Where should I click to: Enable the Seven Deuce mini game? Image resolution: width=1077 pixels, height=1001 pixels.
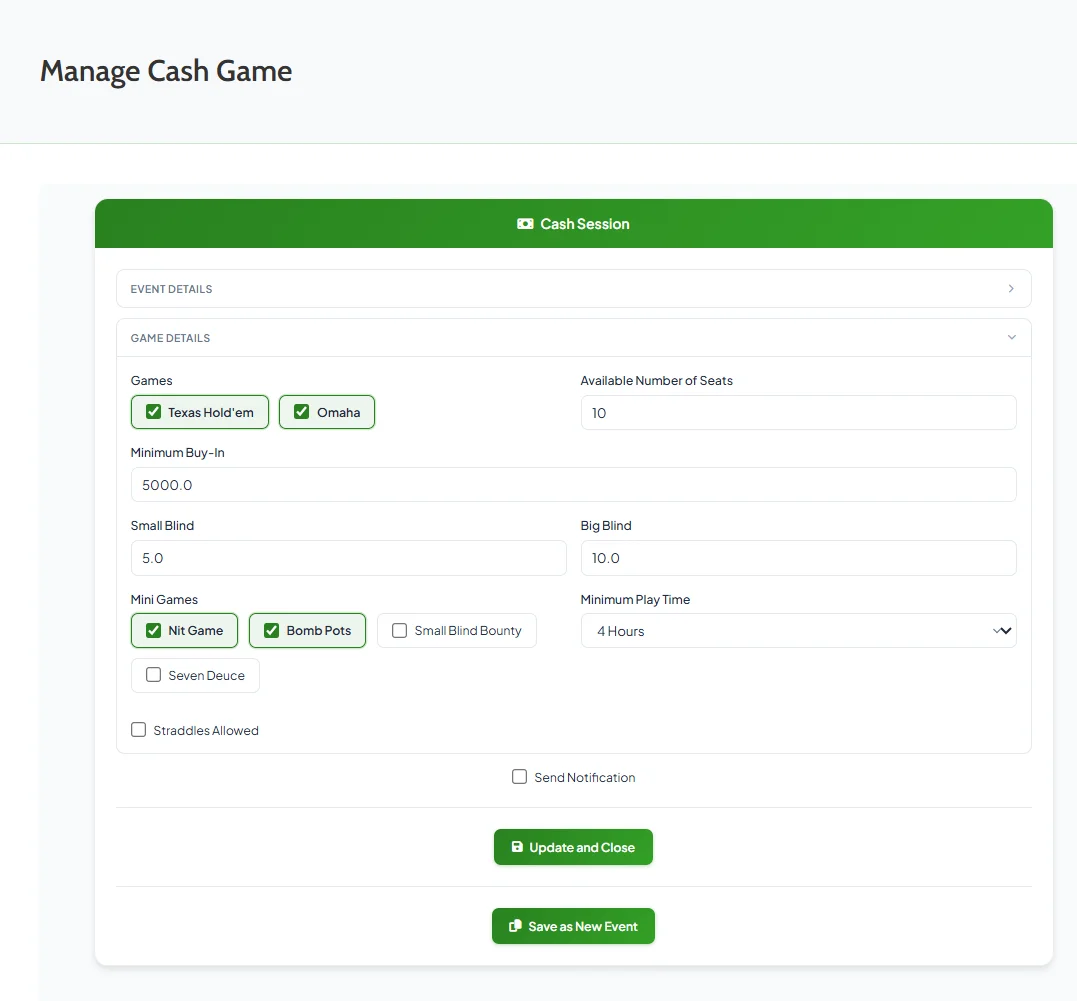[x=154, y=675]
